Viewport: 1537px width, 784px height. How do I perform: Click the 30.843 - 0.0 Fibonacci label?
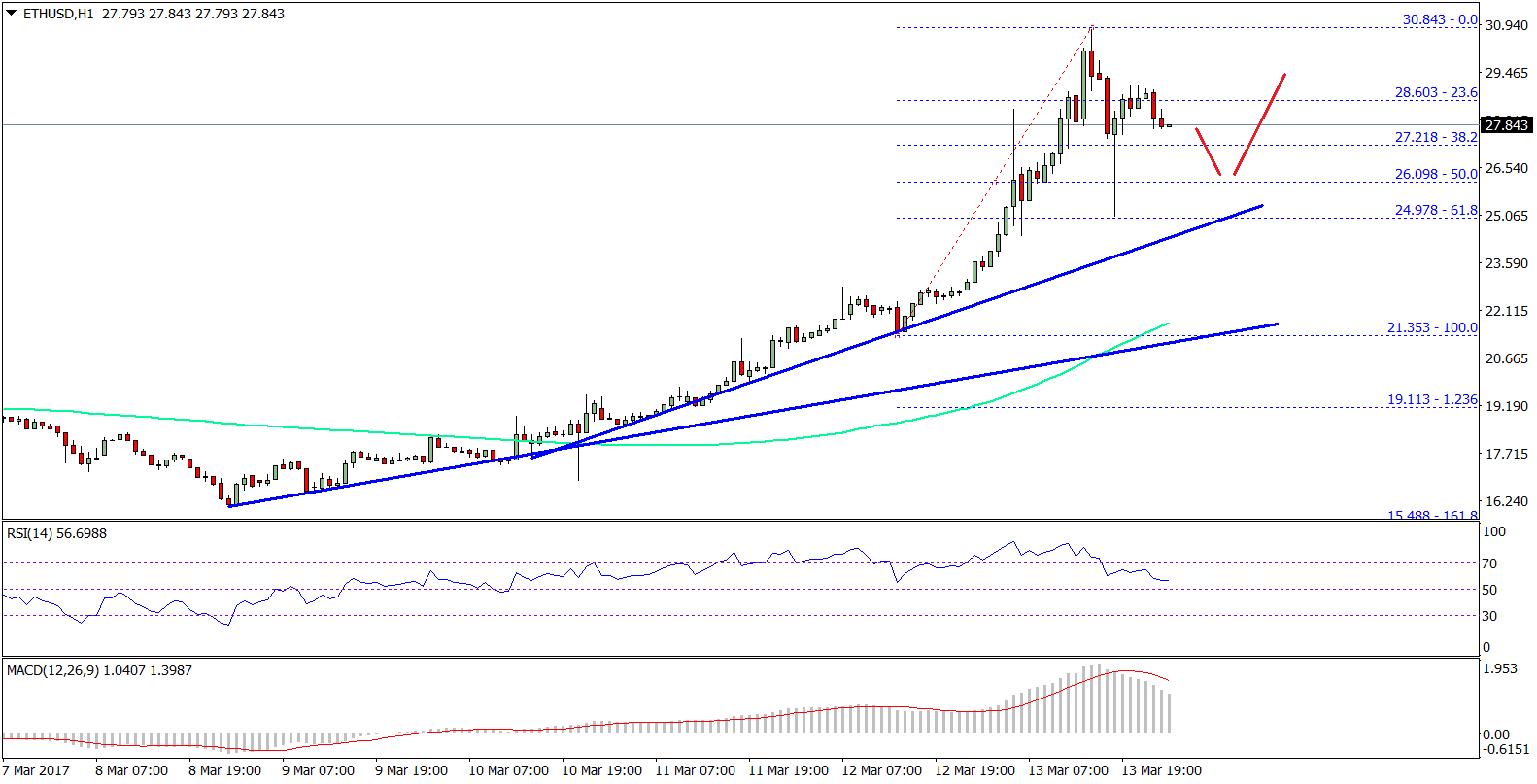[1439, 19]
